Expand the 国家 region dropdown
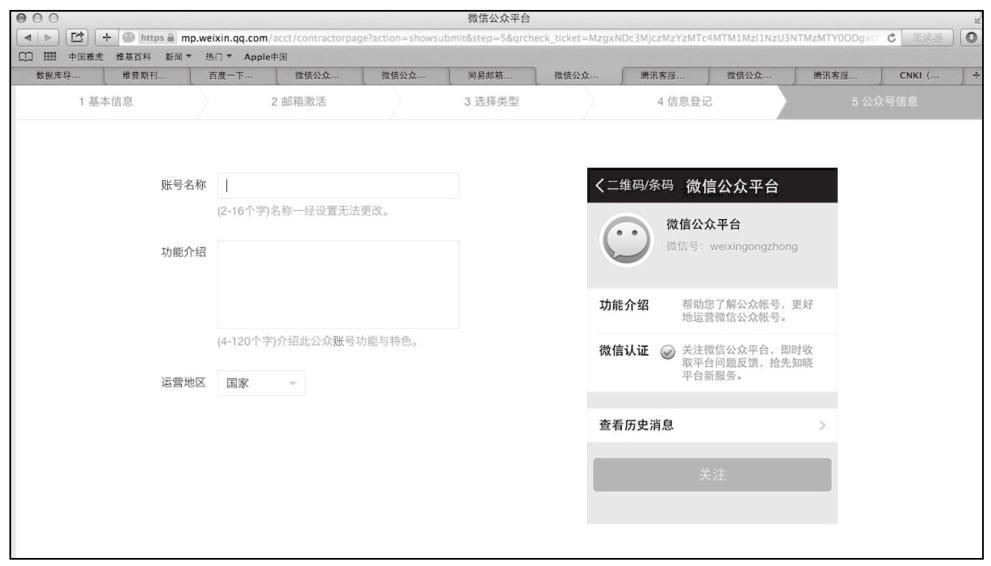The width and height of the screenshot is (991, 566). coord(261,383)
